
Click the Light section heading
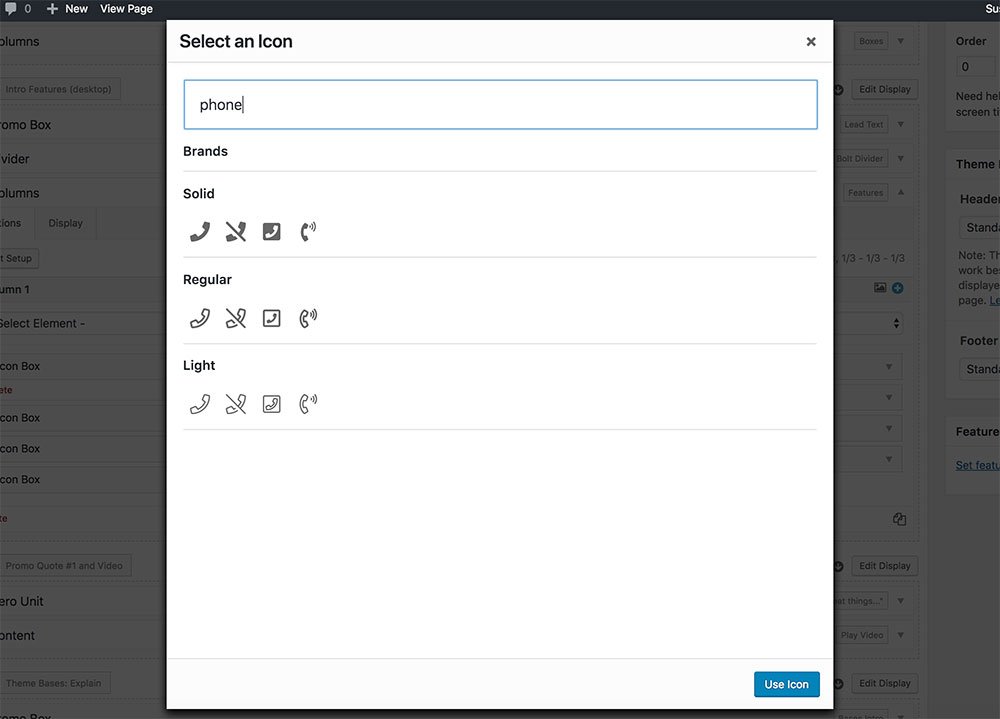click(x=199, y=365)
